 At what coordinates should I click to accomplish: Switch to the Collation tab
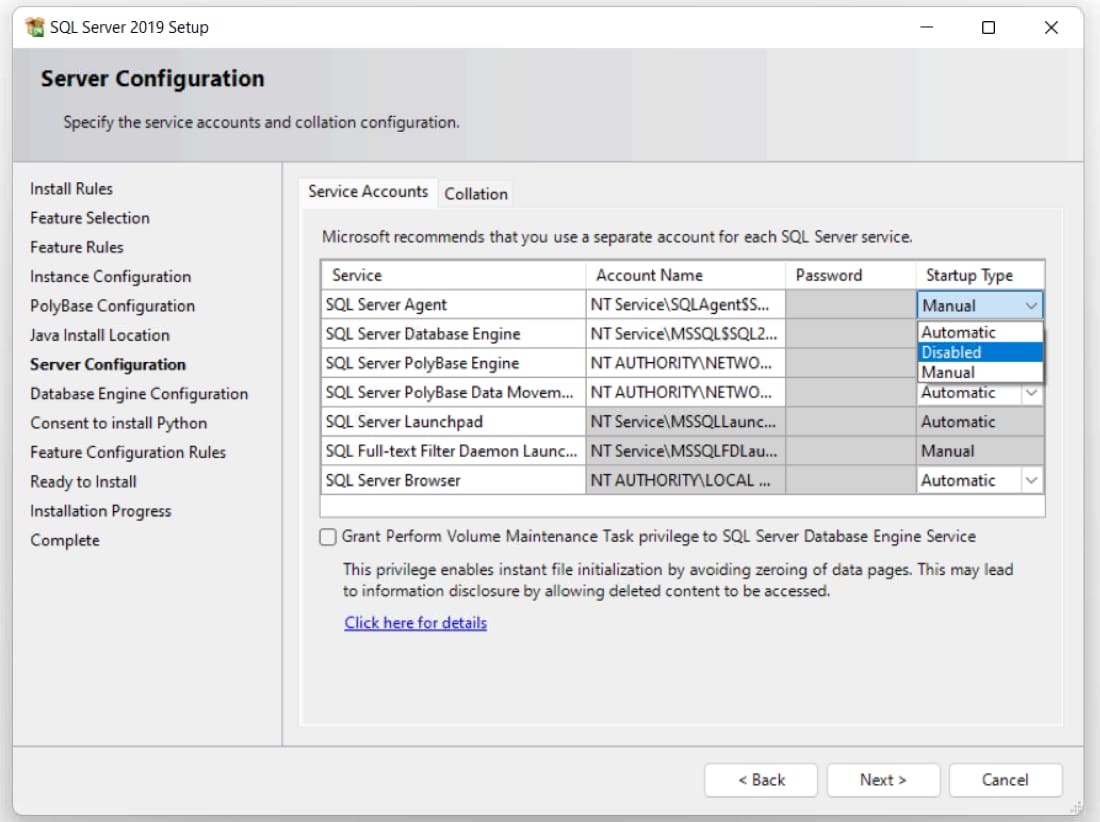(x=476, y=194)
